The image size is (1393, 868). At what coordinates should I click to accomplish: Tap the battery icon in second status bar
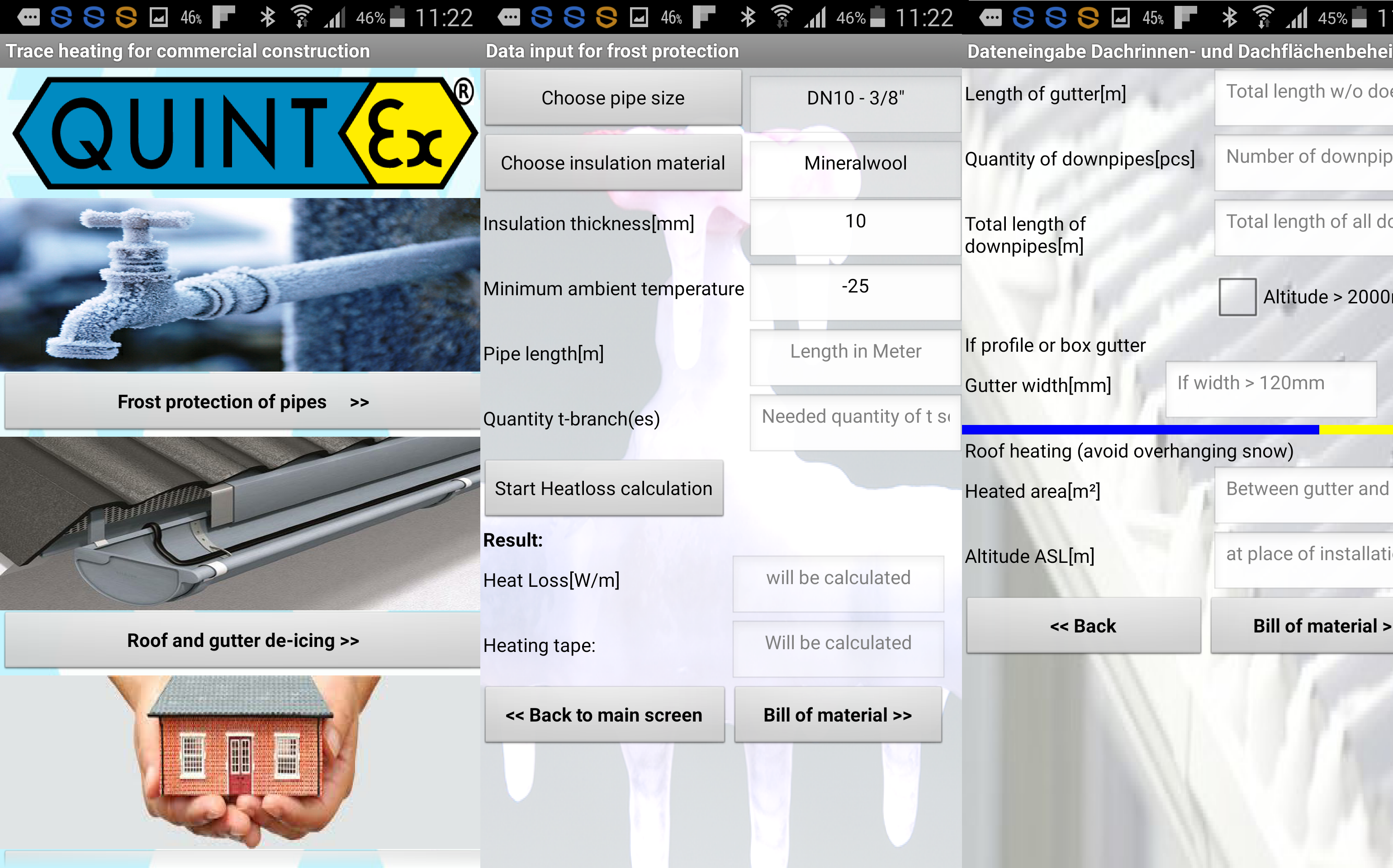877,17
